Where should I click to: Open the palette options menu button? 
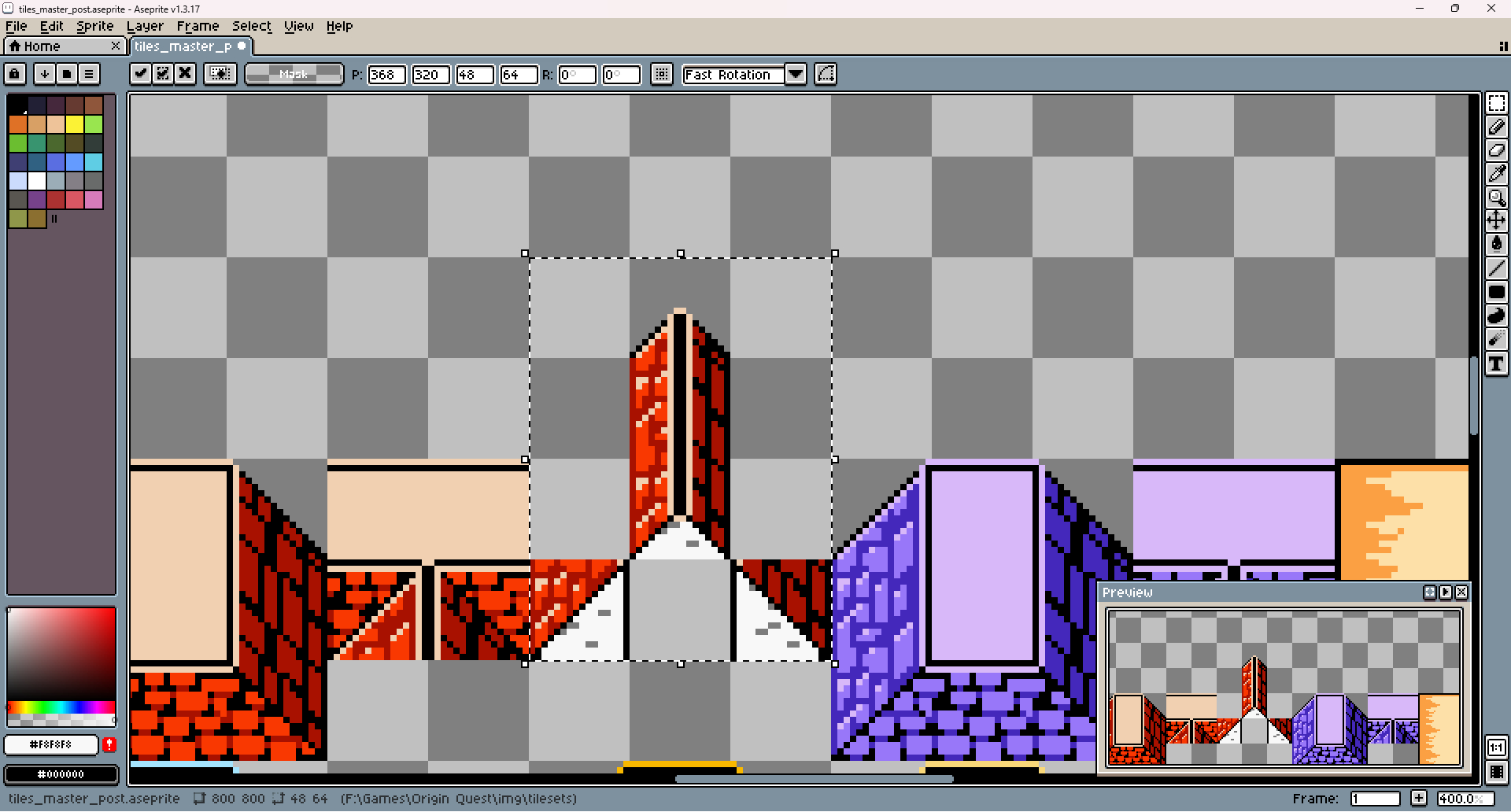click(x=89, y=74)
